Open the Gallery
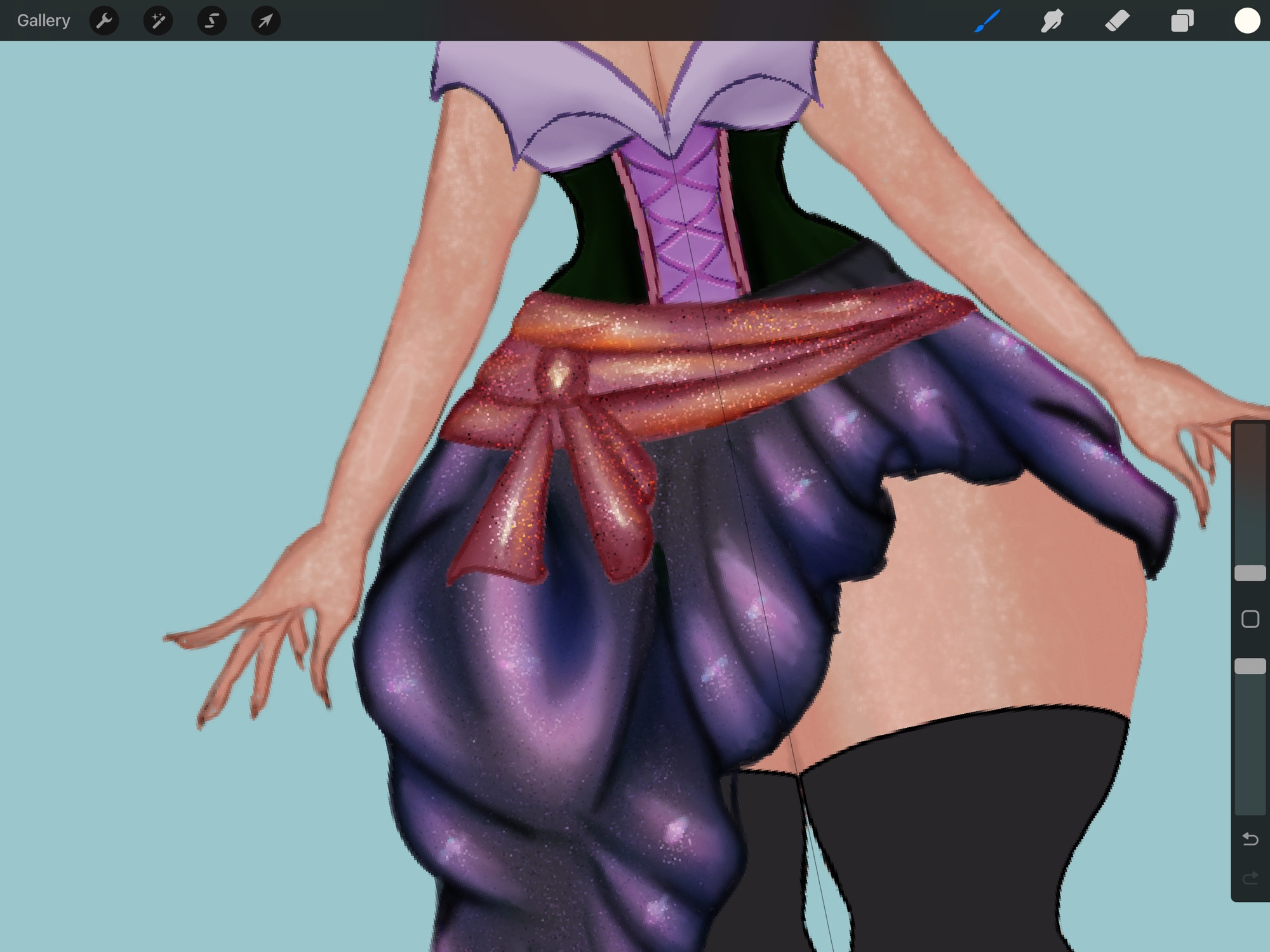 [43, 20]
